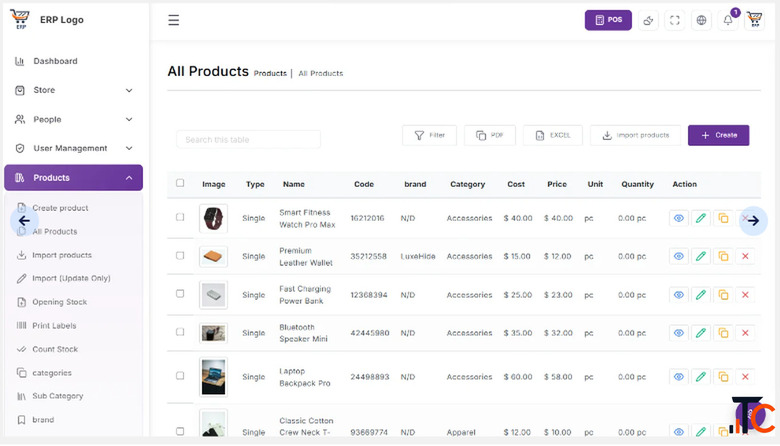
Task: Open the POS button
Action: pos(608,20)
